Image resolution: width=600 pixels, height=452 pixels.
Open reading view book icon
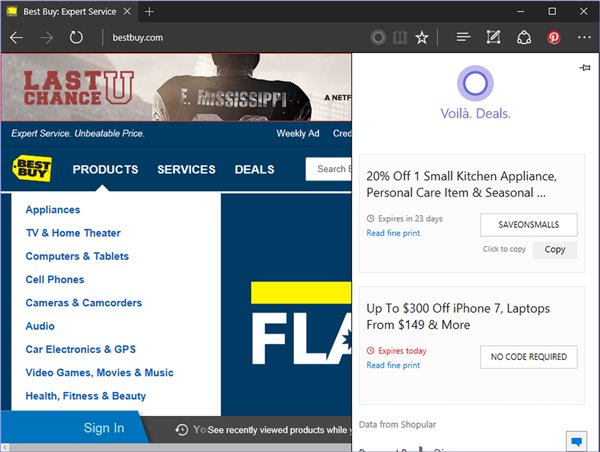pyautogui.click(x=399, y=38)
